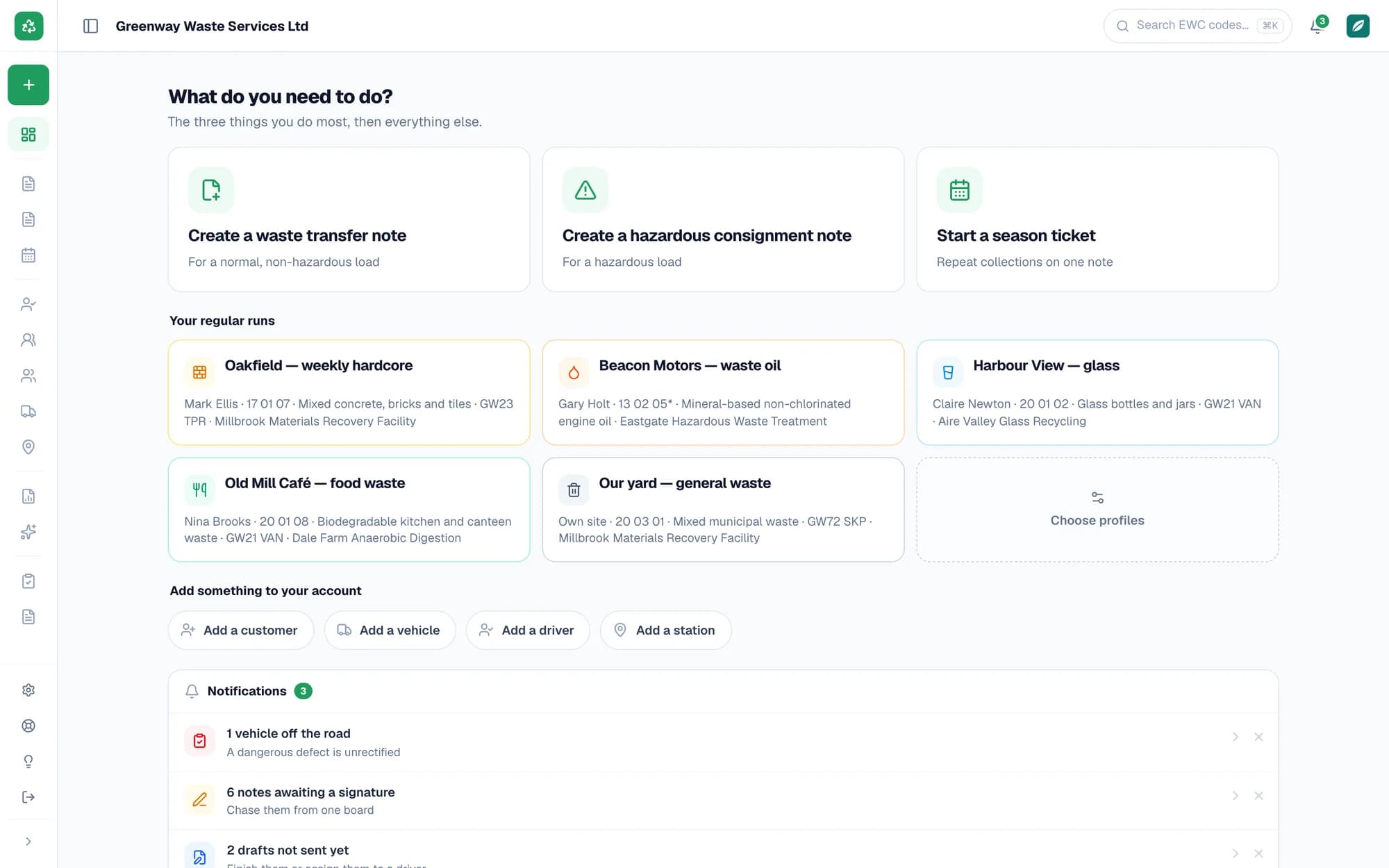Start a season ticket
This screenshot has width=1389, height=868.
[1097, 219]
